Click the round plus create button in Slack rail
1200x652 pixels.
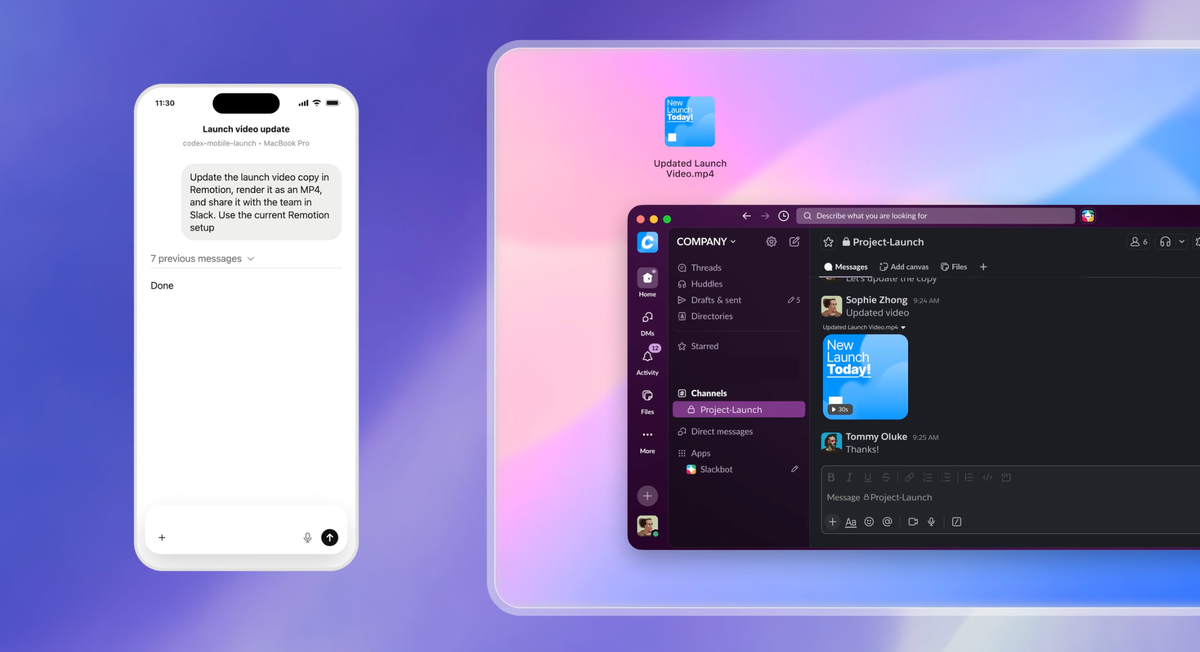(647, 496)
